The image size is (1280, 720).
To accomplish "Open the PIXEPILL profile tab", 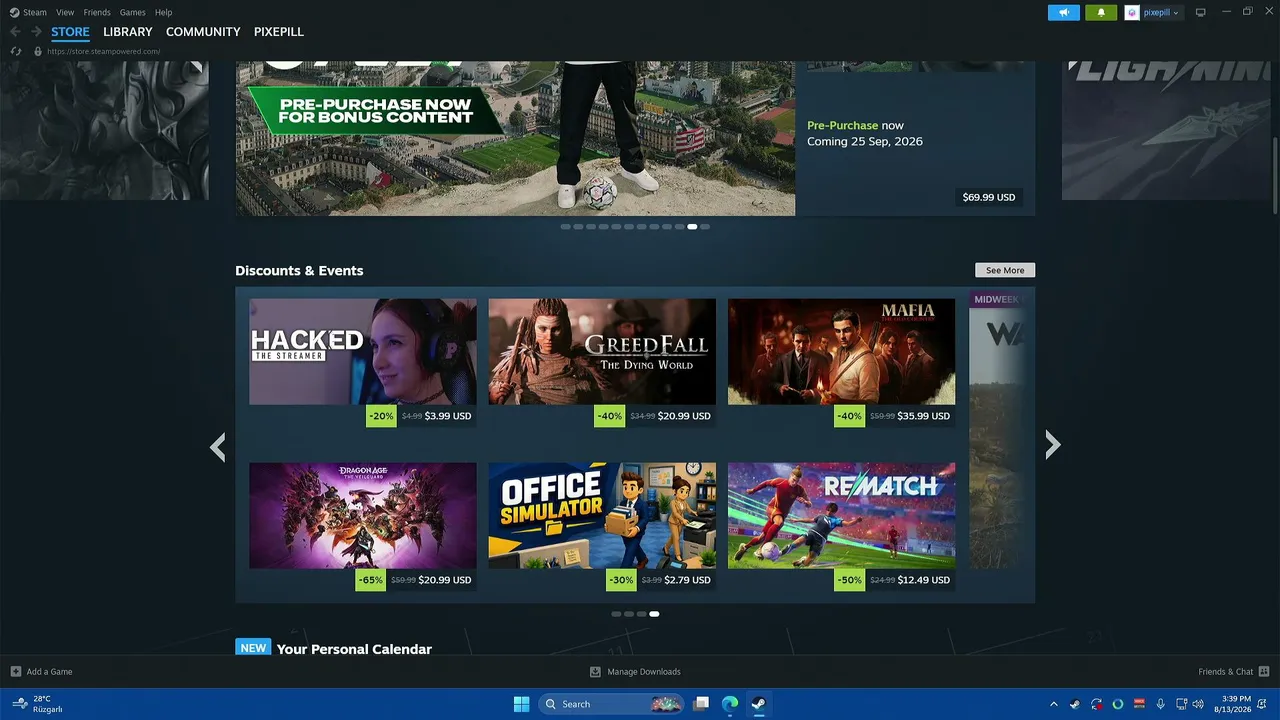I will (279, 32).
